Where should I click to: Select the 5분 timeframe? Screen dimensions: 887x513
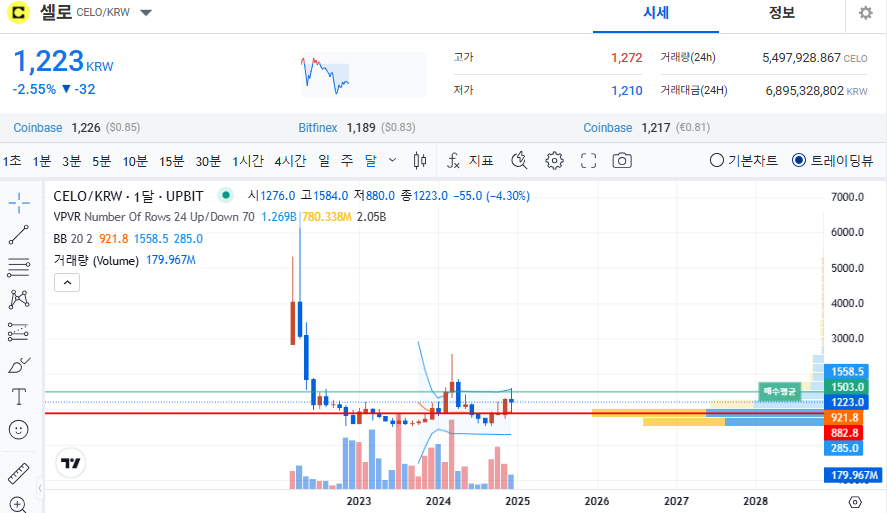(101, 161)
